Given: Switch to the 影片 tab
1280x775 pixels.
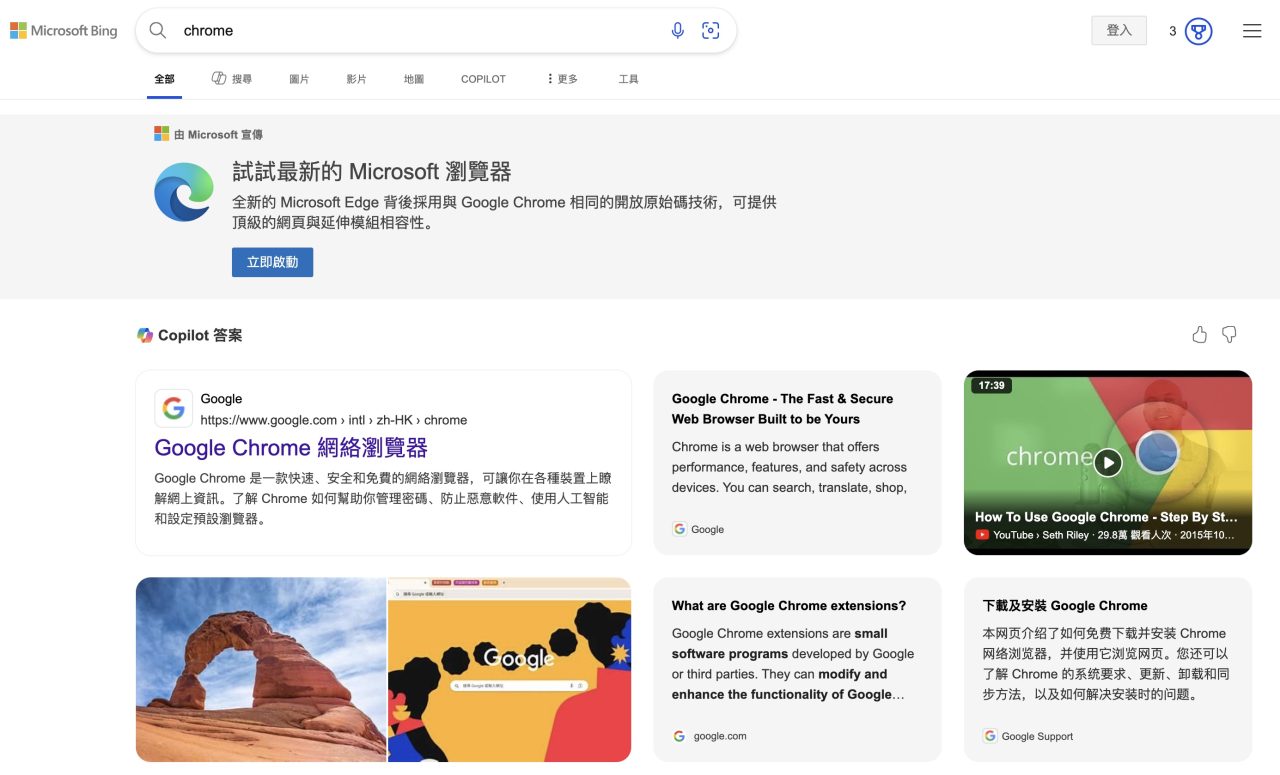Looking at the screenshot, I should pos(356,79).
